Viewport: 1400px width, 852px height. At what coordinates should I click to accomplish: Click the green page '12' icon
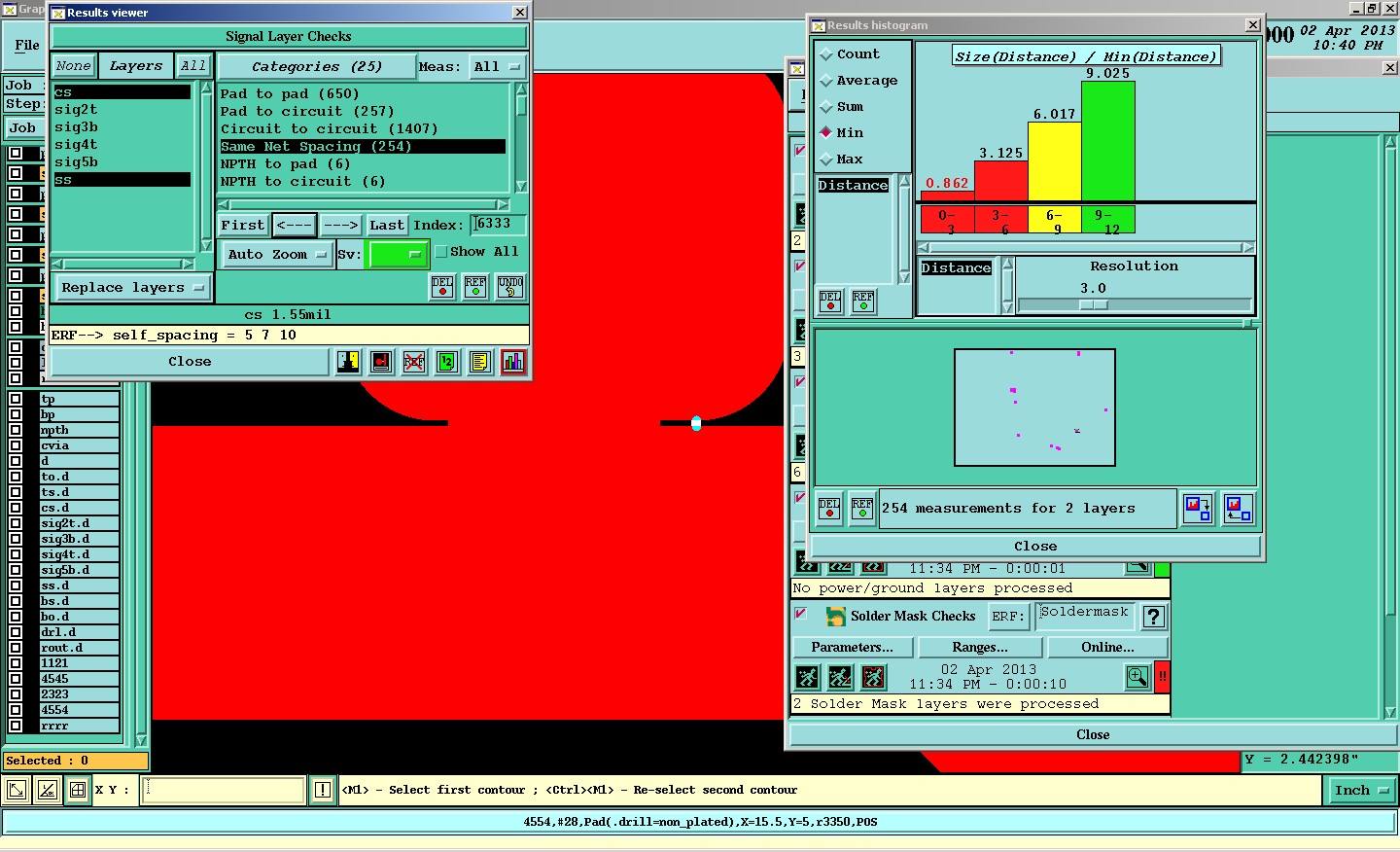pyautogui.click(x=447, y=362)
